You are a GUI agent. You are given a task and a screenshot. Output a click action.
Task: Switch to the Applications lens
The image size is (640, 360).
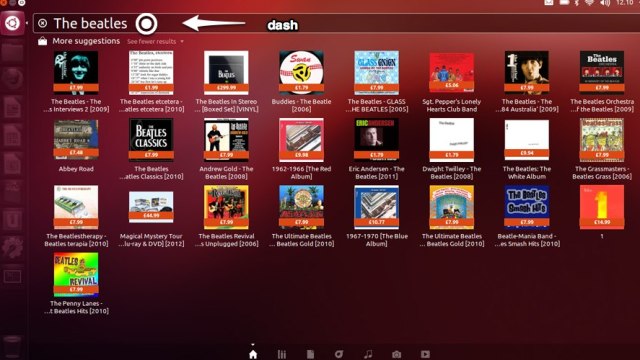282,354
